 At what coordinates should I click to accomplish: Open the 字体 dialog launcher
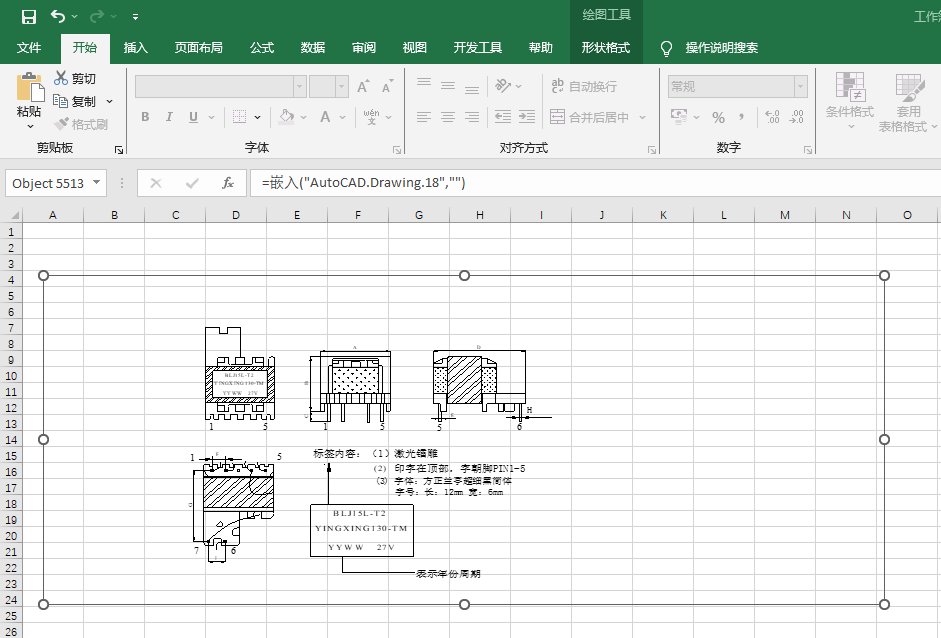397,150
